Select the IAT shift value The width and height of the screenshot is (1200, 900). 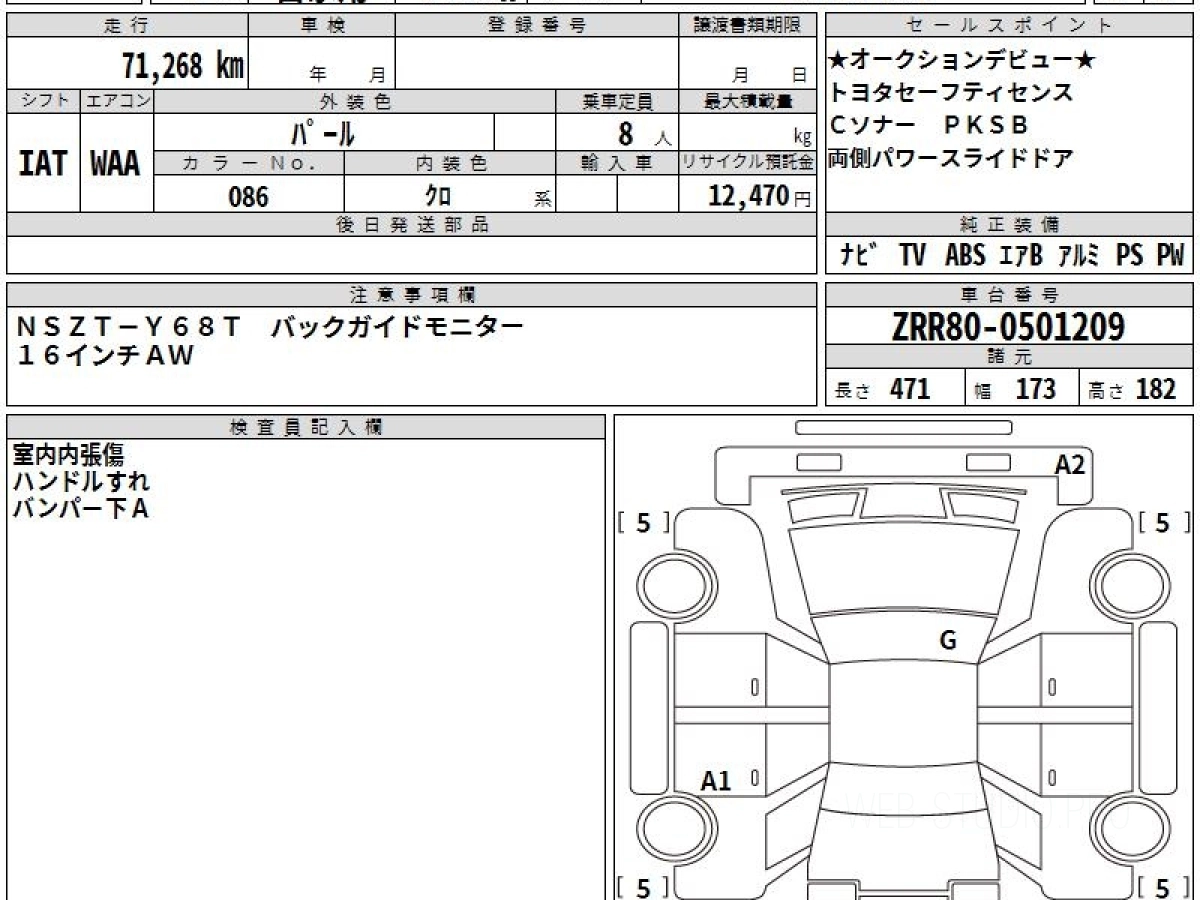click(x=43, y=164)
